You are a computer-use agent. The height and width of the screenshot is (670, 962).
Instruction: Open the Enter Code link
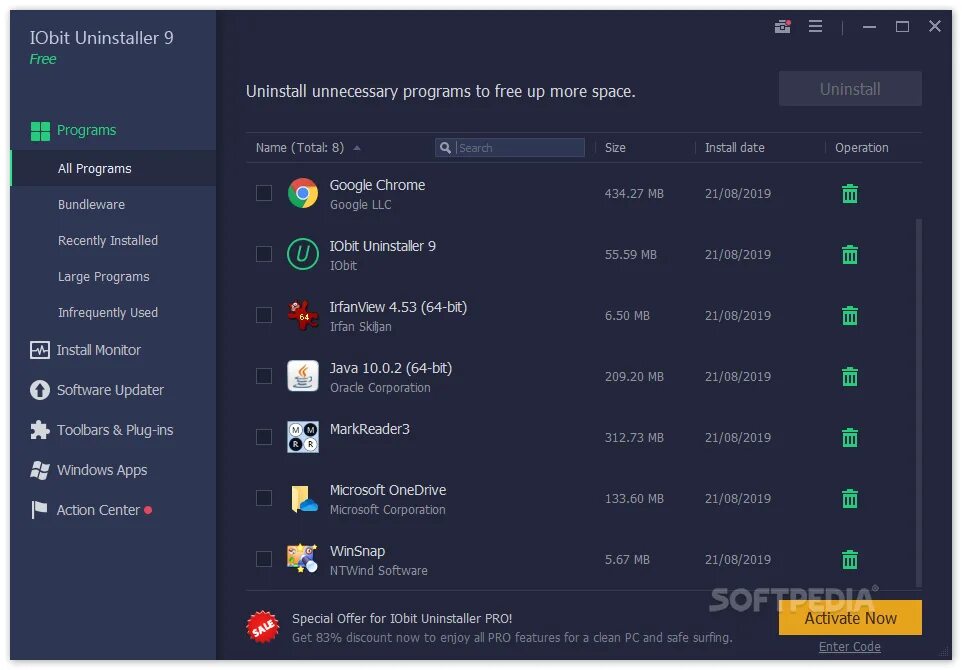click(850, 647)
